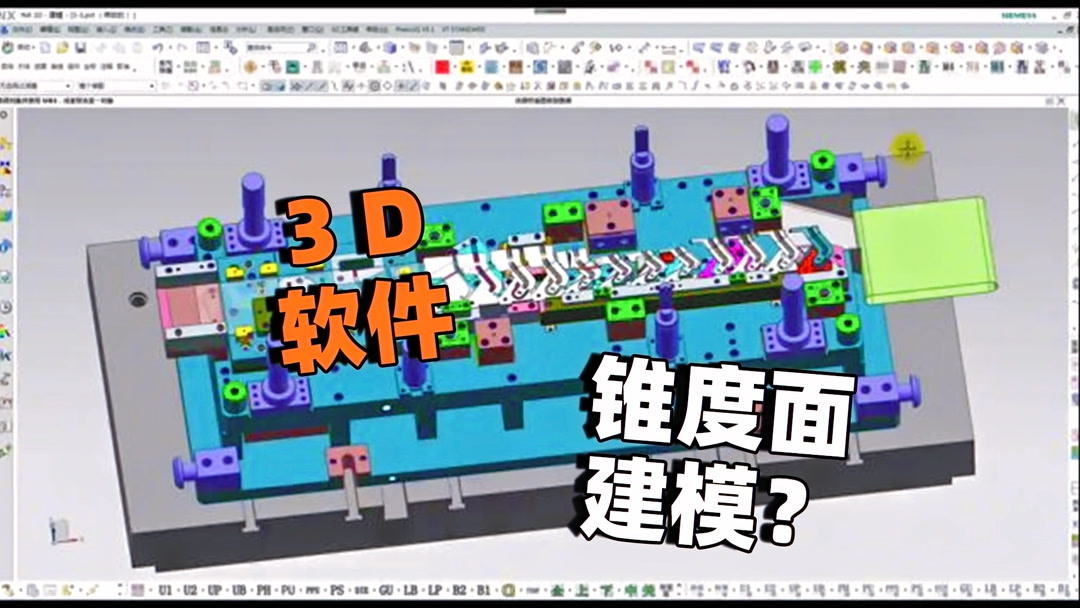Click the B1 layer button in the status bar

483,591
